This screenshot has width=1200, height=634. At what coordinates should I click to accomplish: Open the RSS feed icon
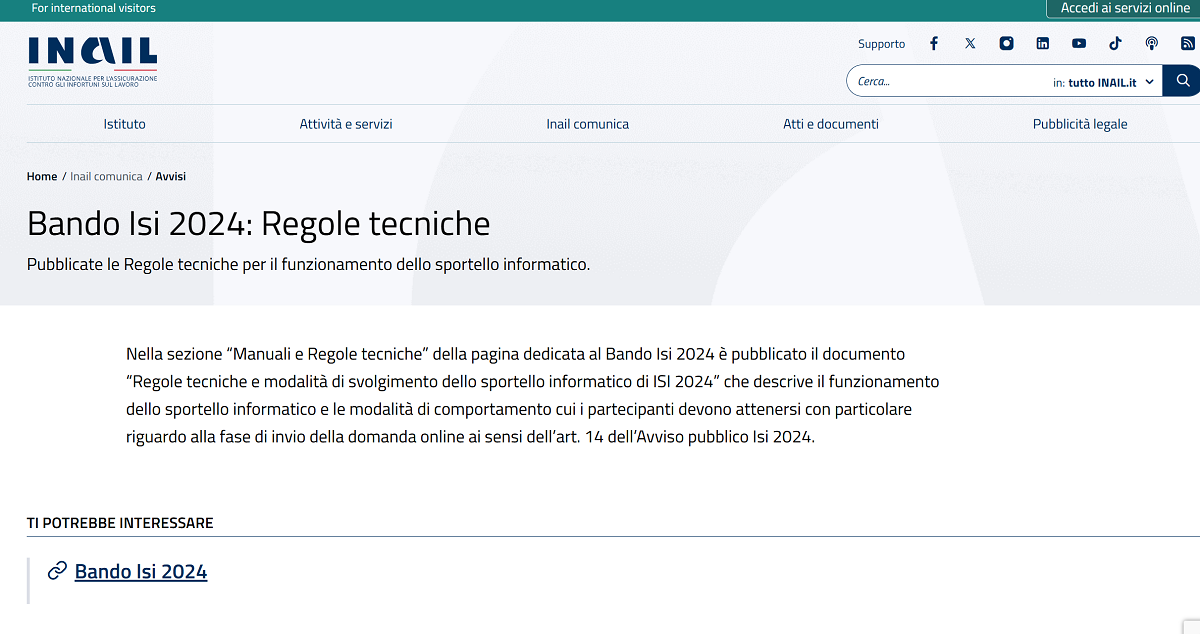pos(1188,43)
